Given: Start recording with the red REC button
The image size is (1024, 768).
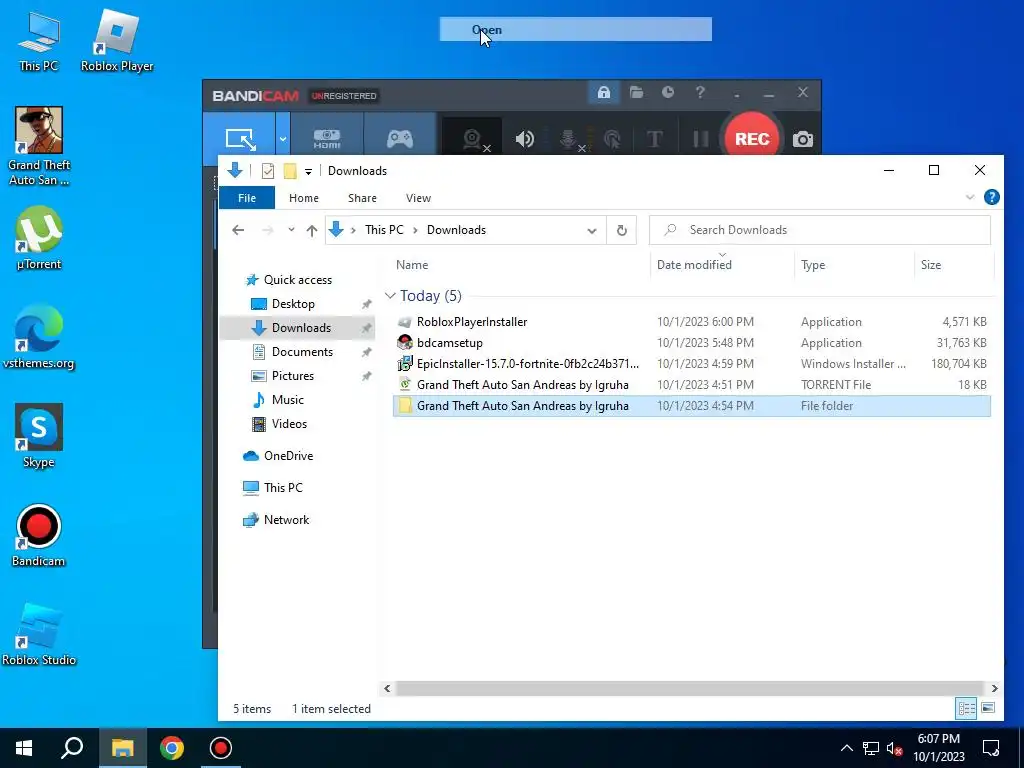Looking at the screenshot, I should [752, 138].
